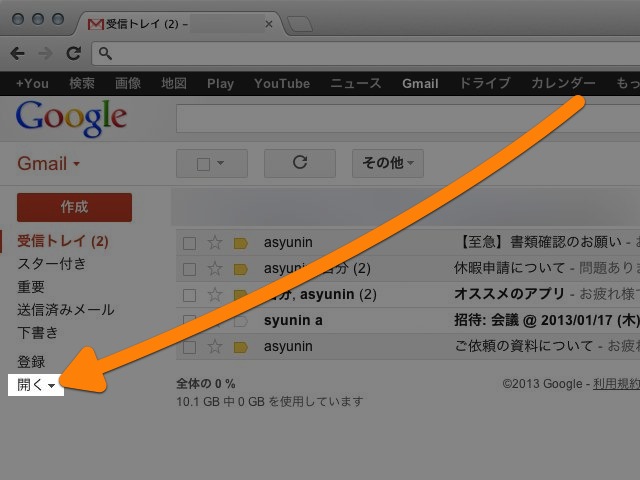The height and width of the screenshot is (480, 640).
Task: Open a new browser tab
Action: tap(300, 24)
